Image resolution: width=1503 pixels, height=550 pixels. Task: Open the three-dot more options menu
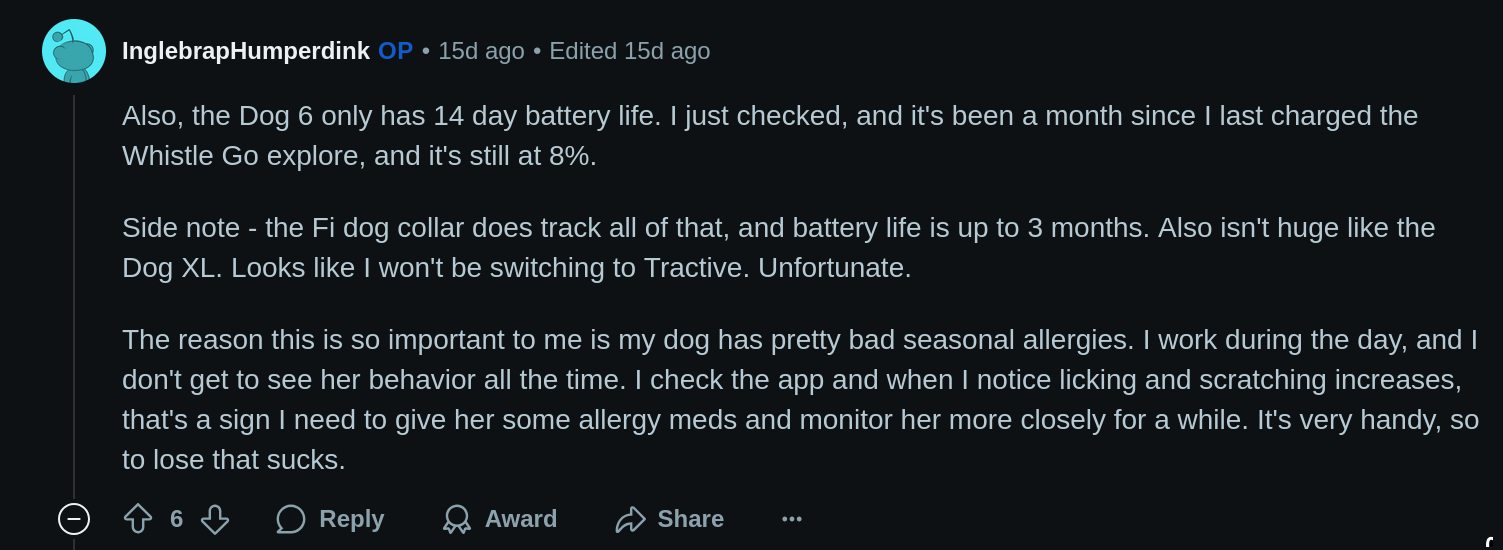[792, 519]
